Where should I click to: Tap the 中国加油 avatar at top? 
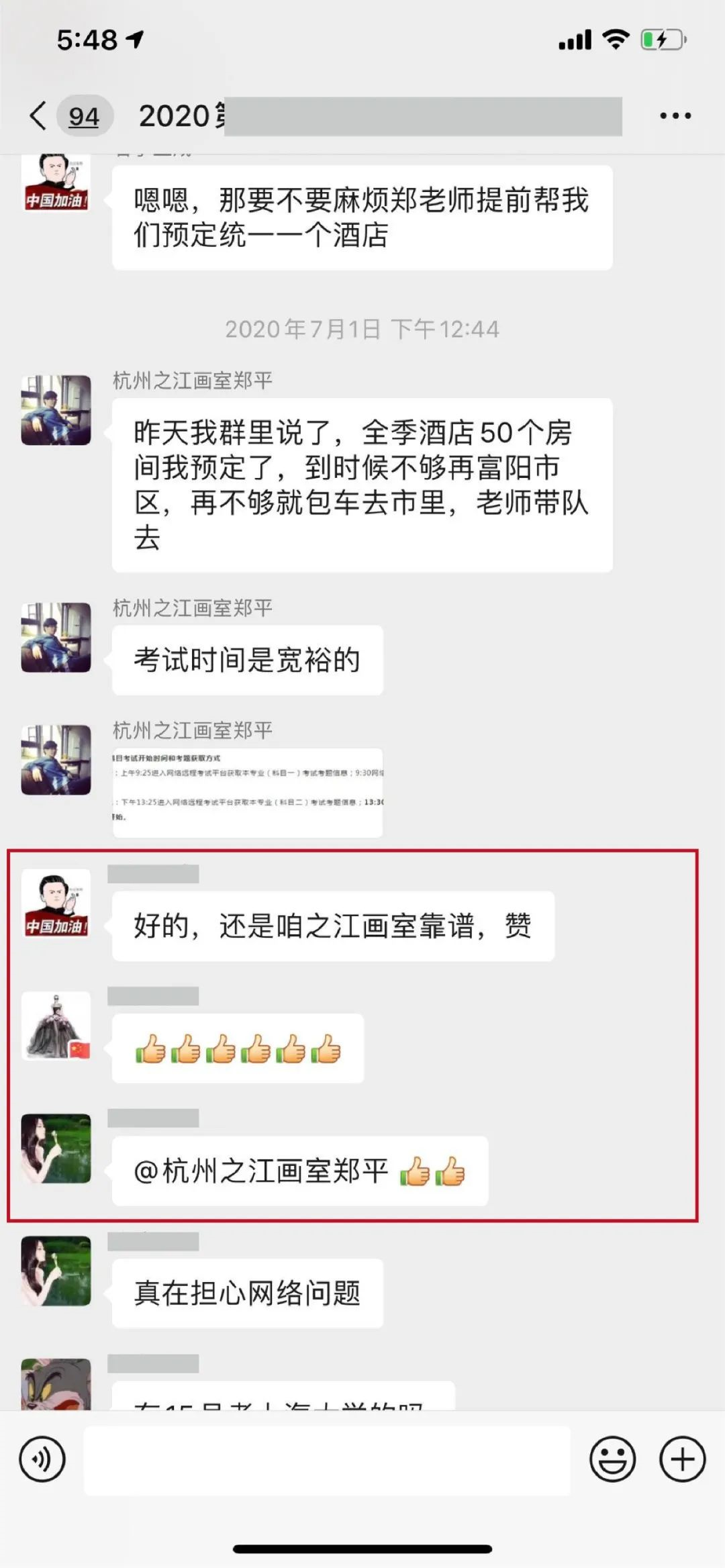pos(56,183)
